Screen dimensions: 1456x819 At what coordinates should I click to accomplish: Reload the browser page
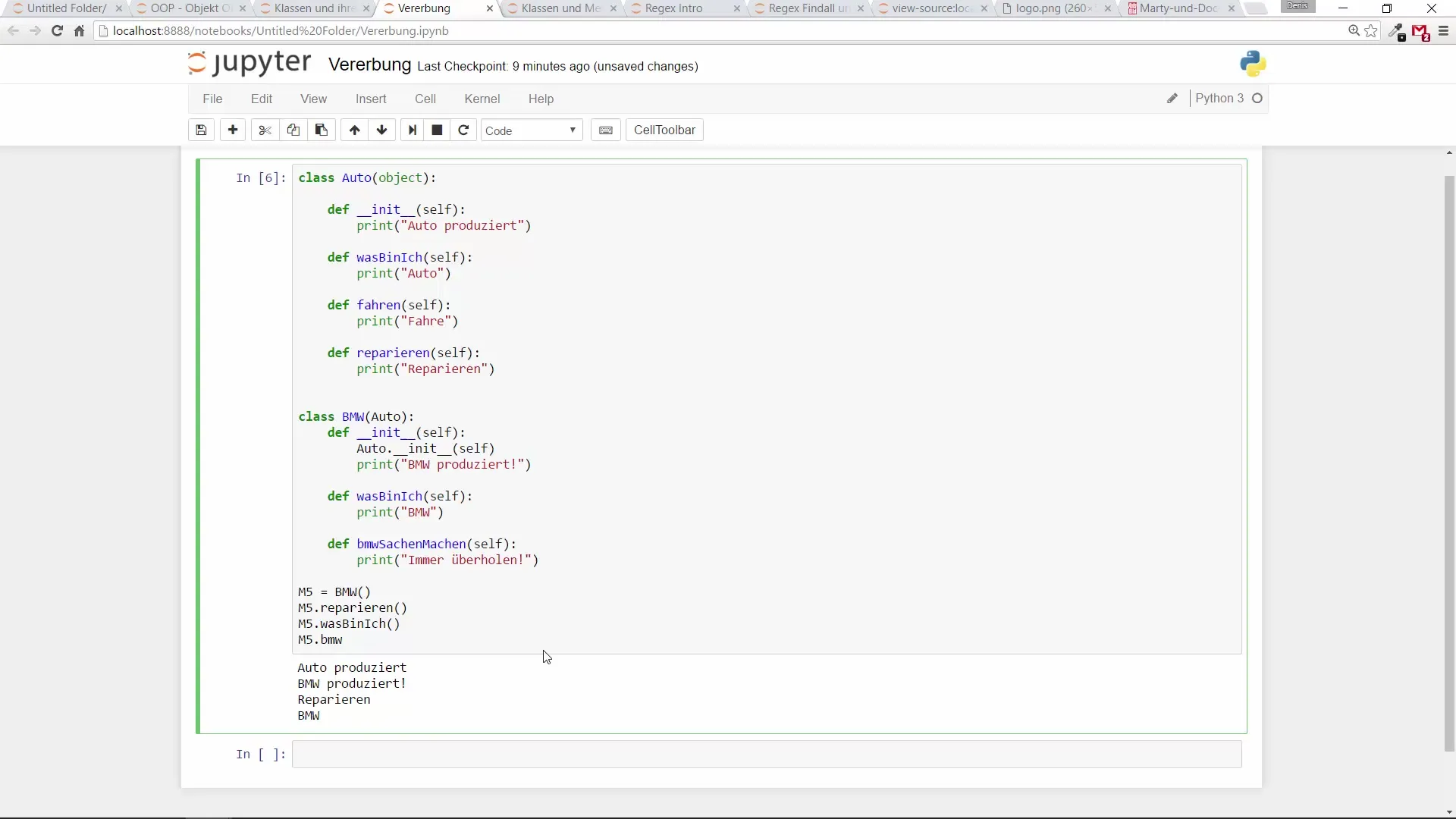pyautogui.click(x=57, y=31)
